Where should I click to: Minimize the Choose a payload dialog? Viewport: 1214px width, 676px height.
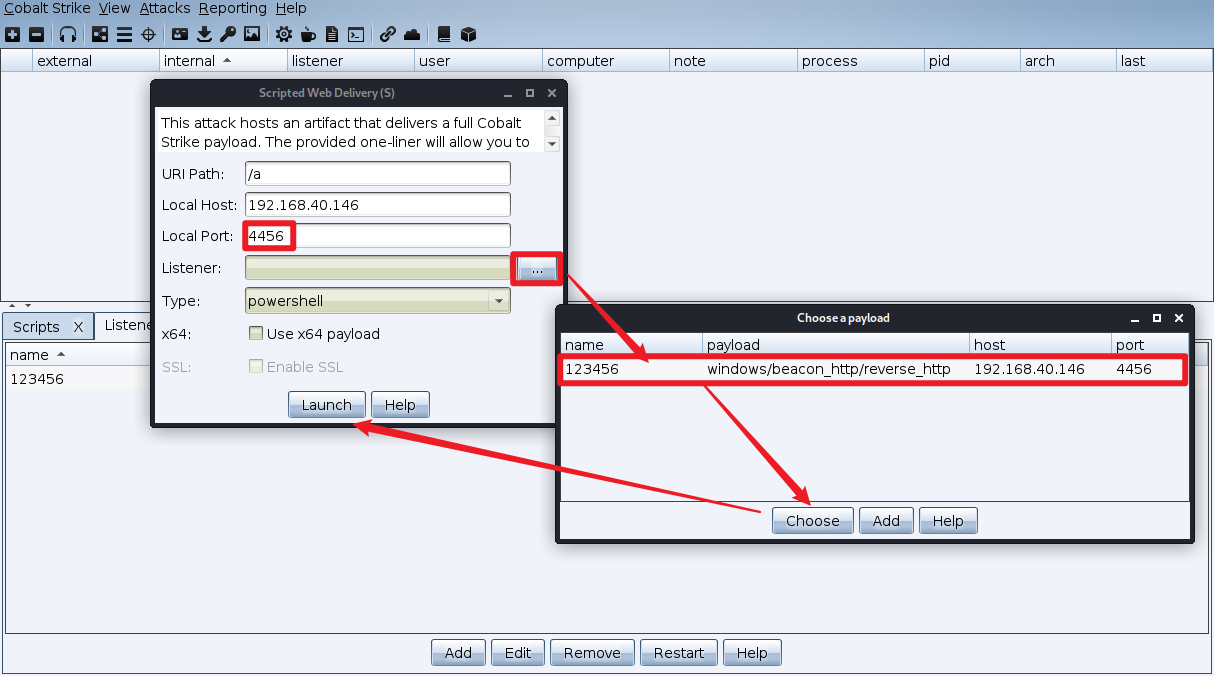pos(1135,318)
